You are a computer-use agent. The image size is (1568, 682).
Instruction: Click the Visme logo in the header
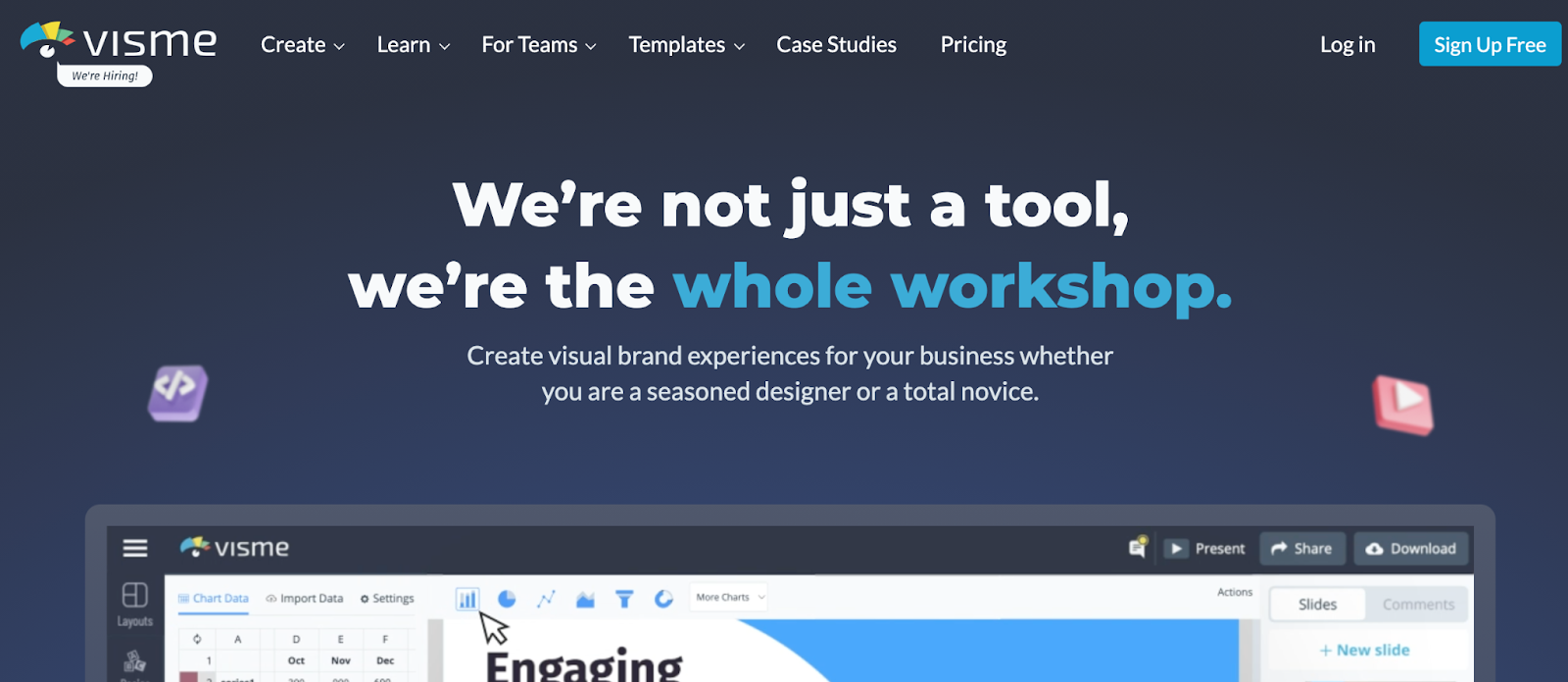(x=119, y=41)
